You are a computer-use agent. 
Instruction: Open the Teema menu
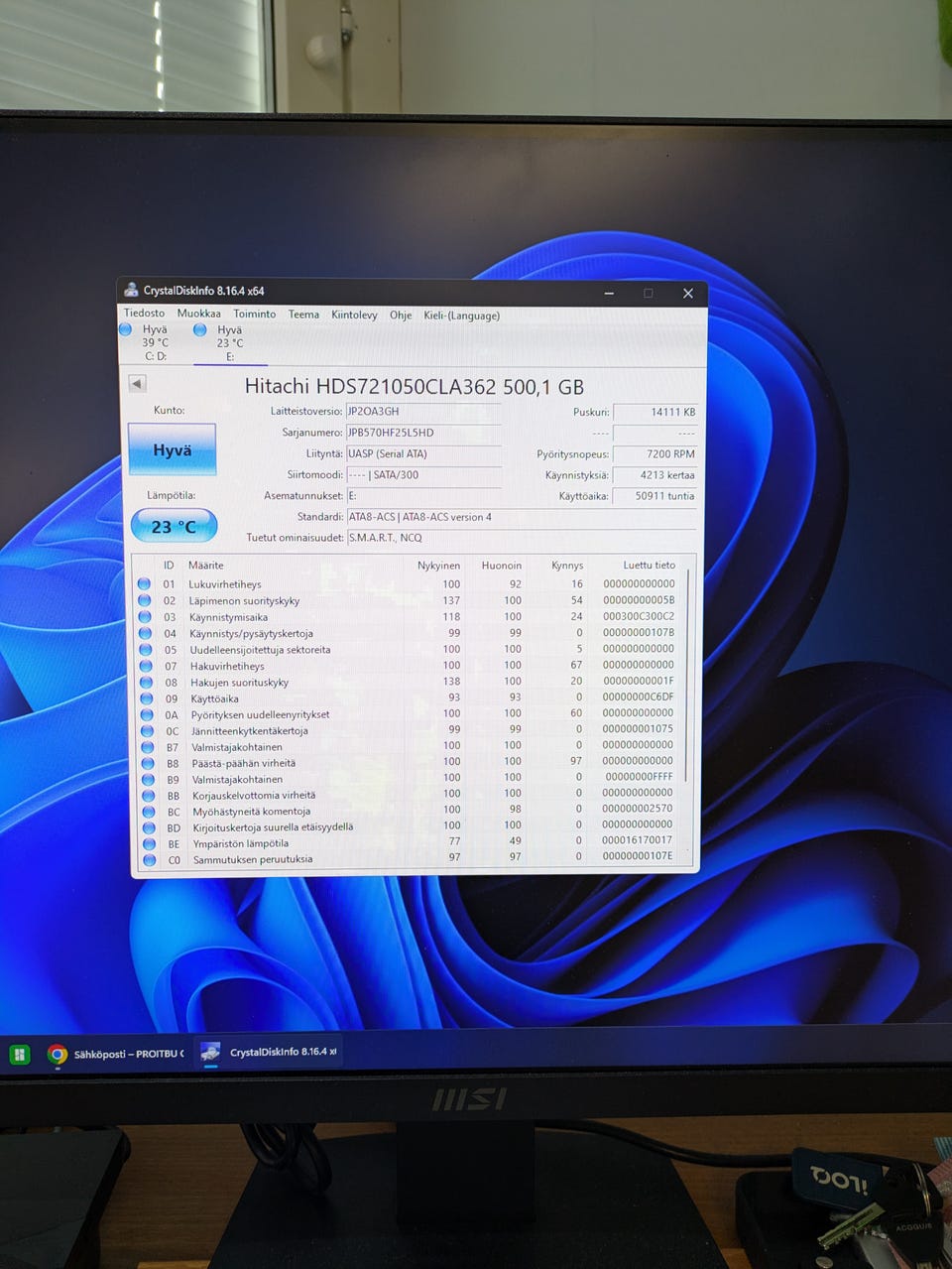click(303, 315)
